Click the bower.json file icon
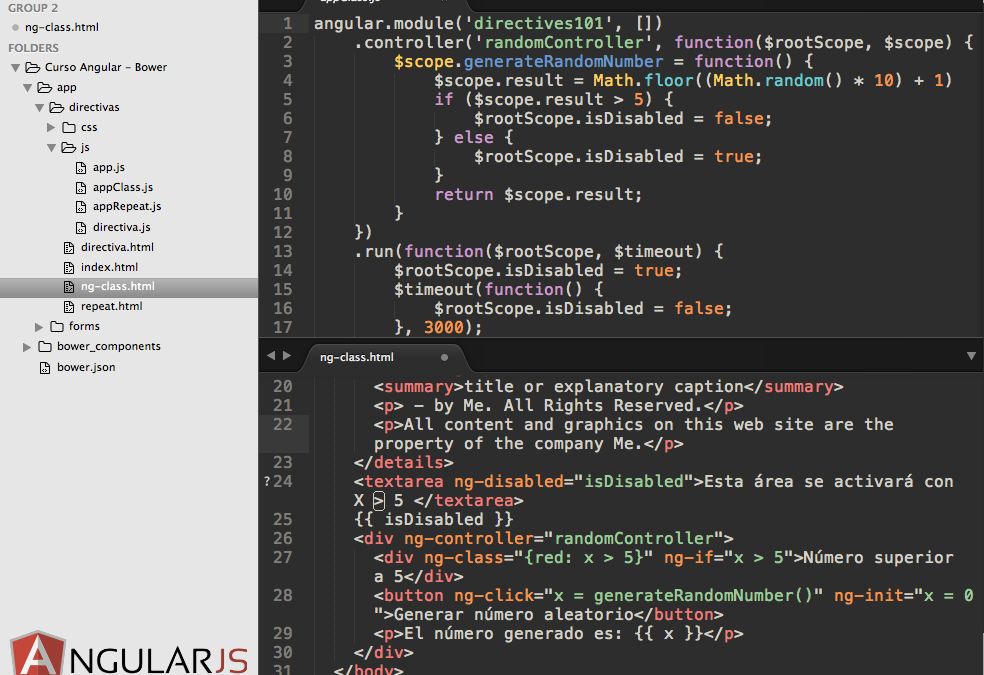This screenshot has height=675, width=984. [x=45, y=368]
